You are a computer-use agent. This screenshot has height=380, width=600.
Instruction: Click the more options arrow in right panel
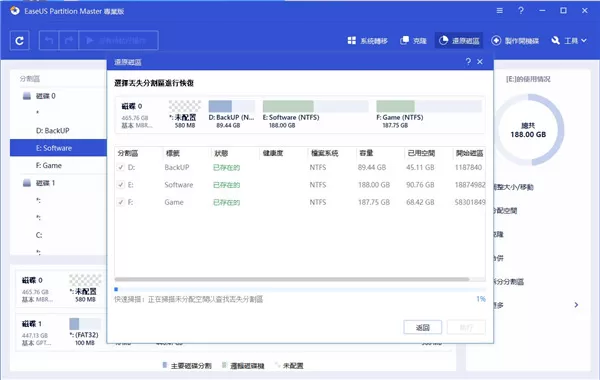coord(576,305)
